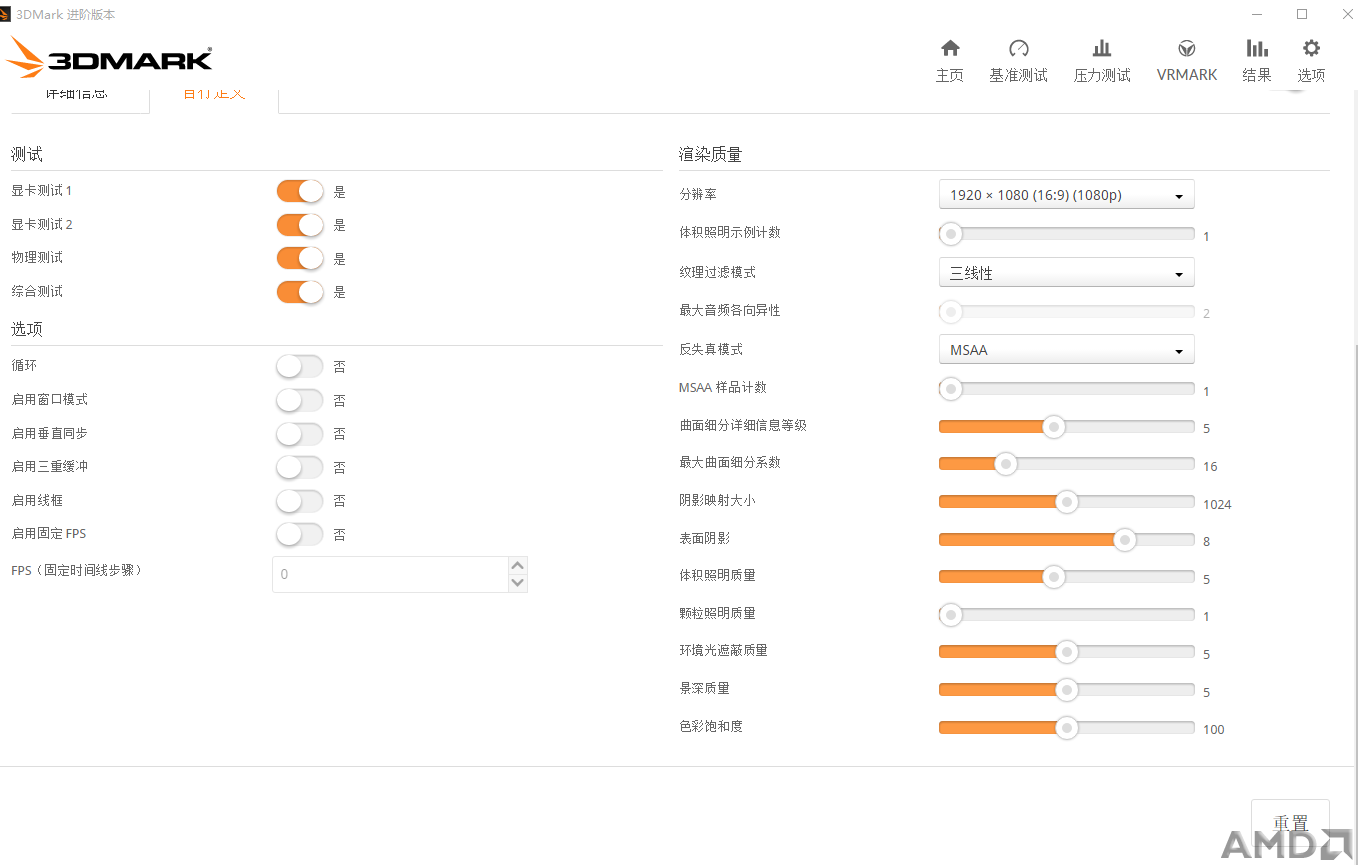Disable the 显卡测试 1 toggle
This screenshot has height=865, width=1358.
coord(300,191)
